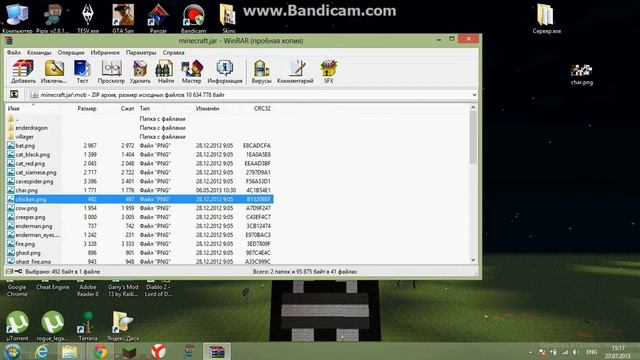The height and width of the screenshot is (360, 640).
Task: Click the vertical scrollbar thumb
Action: [473, 138]
